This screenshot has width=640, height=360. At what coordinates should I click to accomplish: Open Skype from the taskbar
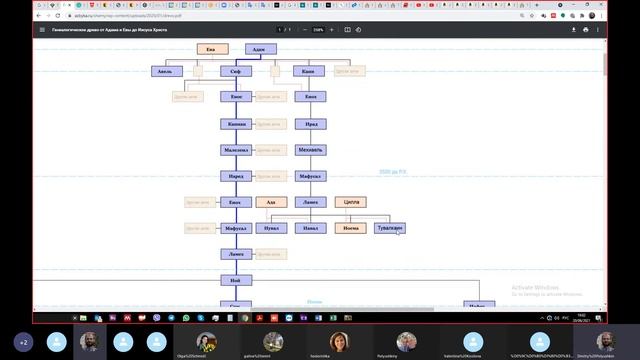[201, 318]
